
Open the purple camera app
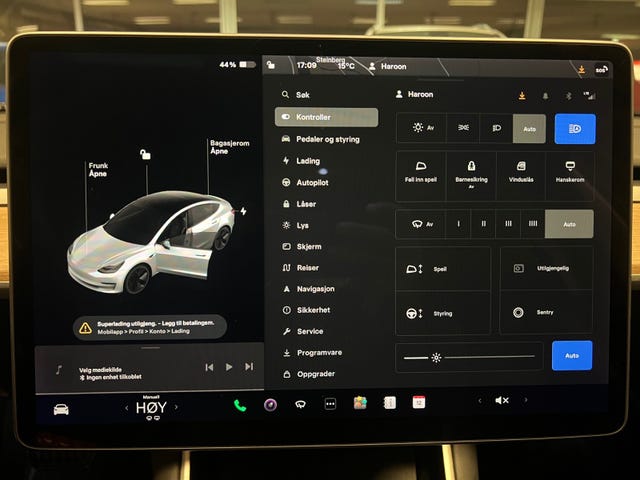[270, 405]
